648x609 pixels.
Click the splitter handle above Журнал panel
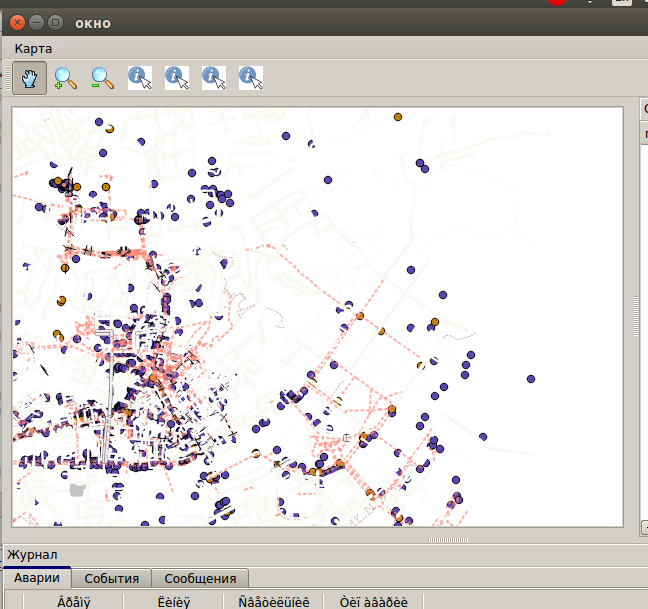coord(447,540)
